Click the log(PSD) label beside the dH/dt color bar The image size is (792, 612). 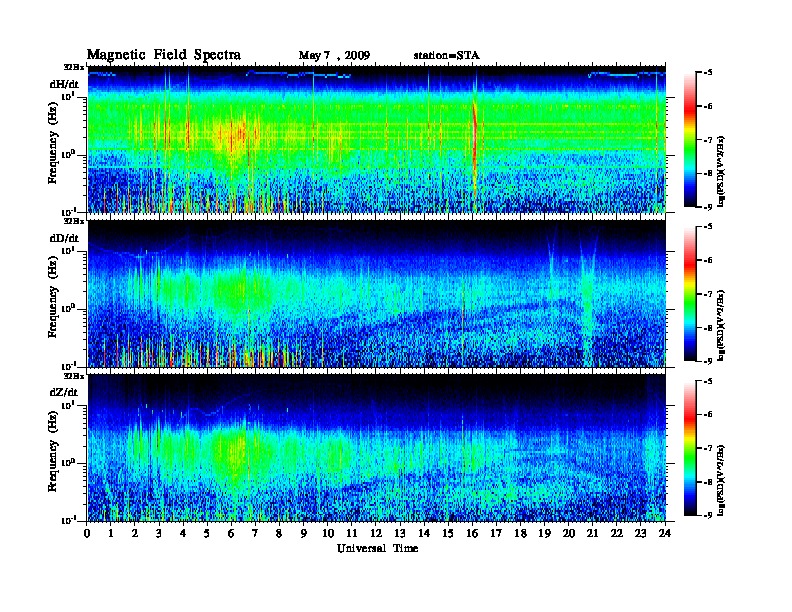pos(721,171)
